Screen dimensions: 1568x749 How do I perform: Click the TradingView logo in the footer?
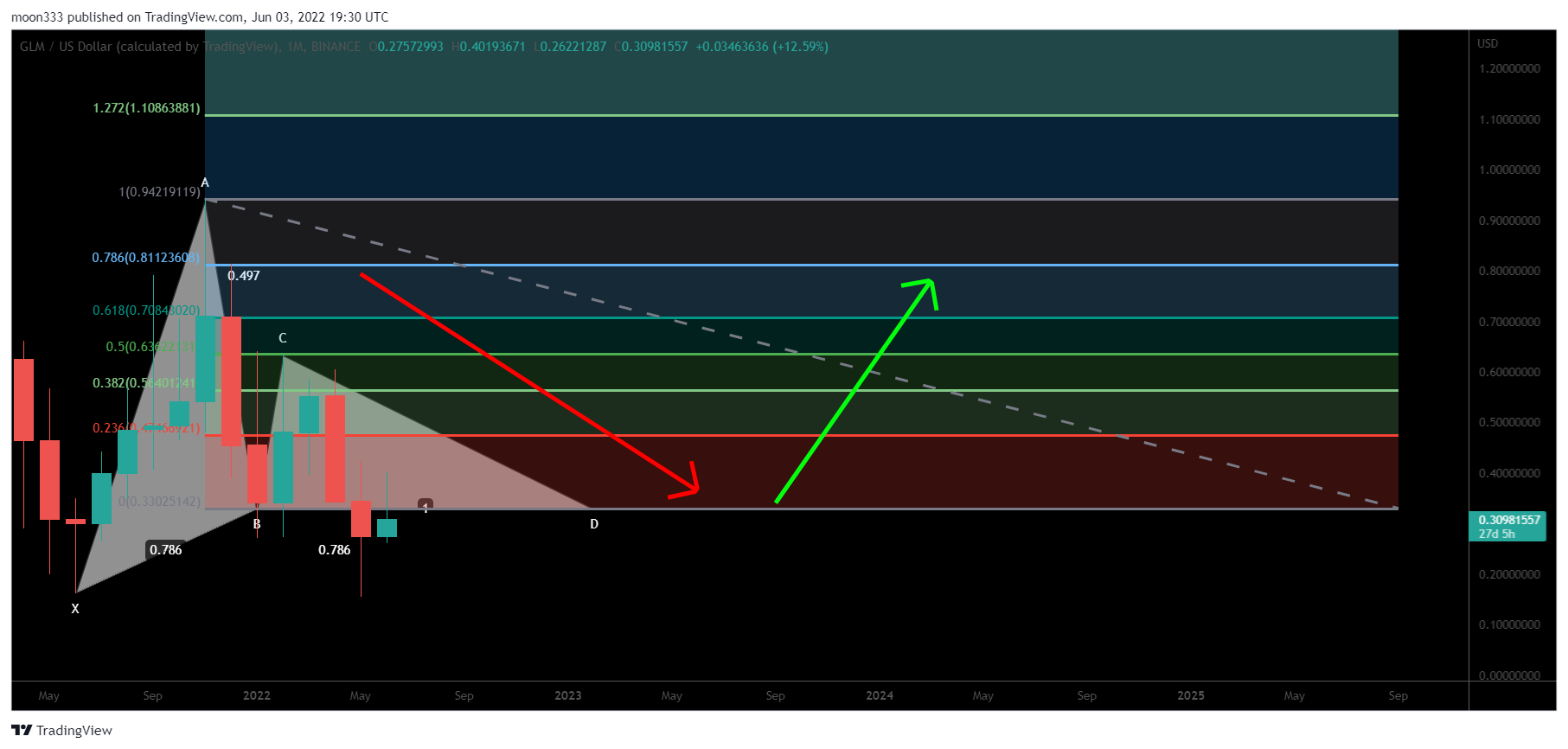[x=61, y=731]
